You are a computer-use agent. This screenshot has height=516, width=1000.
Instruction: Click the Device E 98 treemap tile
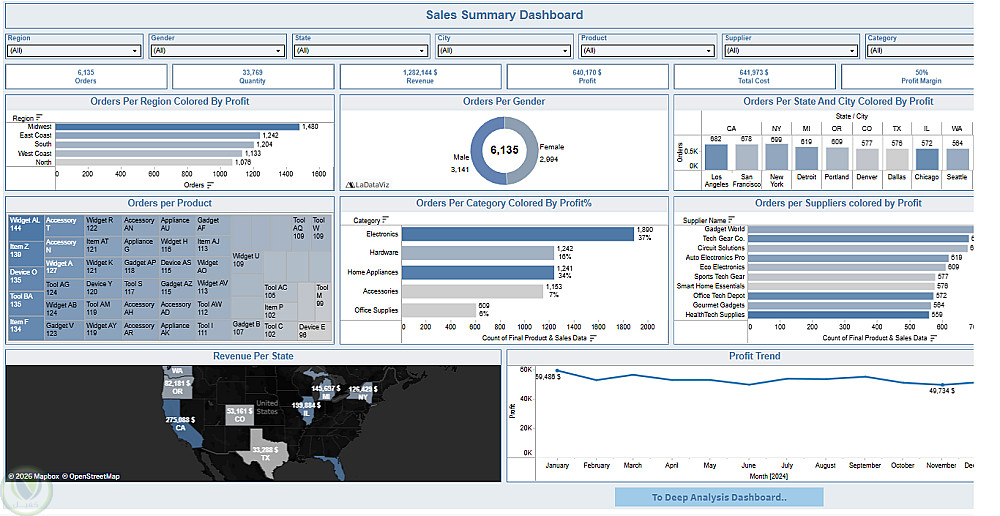314,330
